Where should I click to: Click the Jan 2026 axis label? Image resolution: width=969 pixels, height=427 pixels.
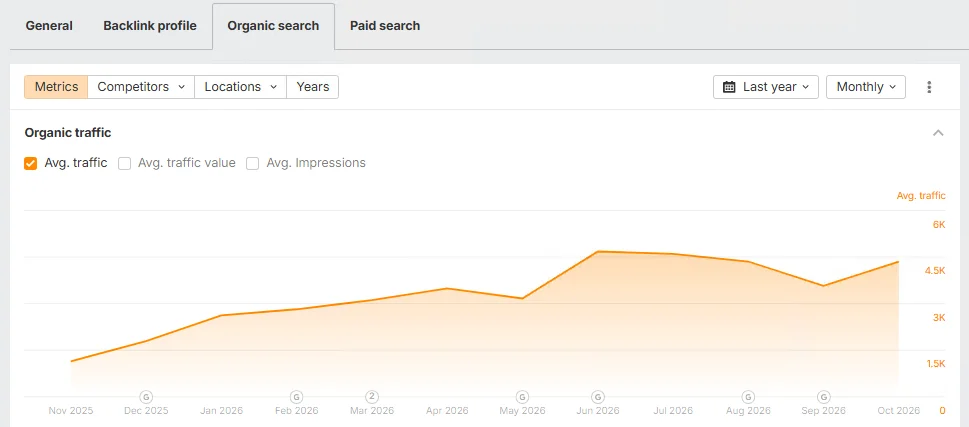pos(221,411)
